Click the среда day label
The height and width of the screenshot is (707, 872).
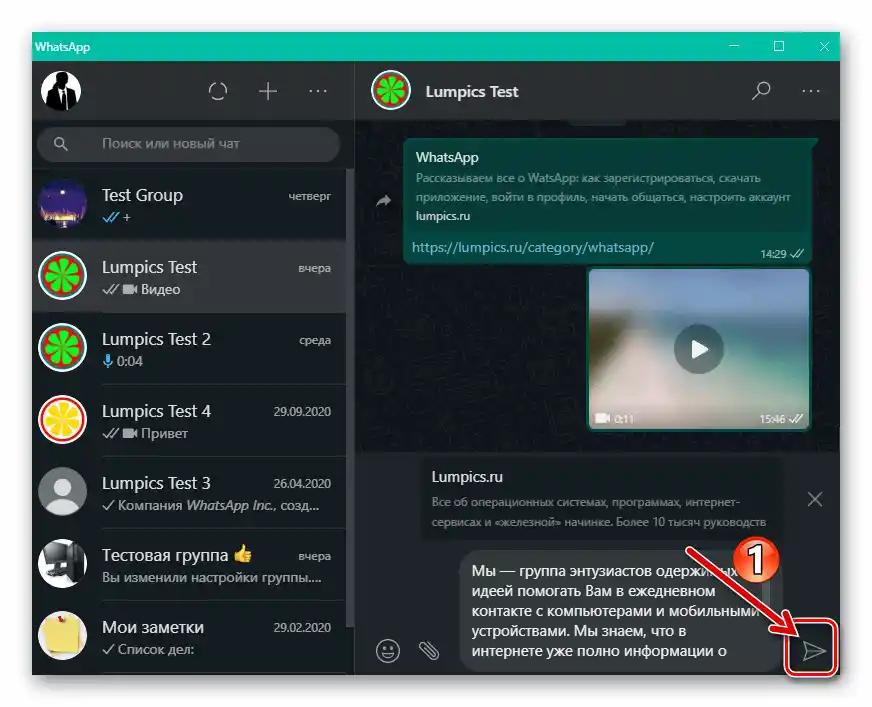[x=315, y=340]
